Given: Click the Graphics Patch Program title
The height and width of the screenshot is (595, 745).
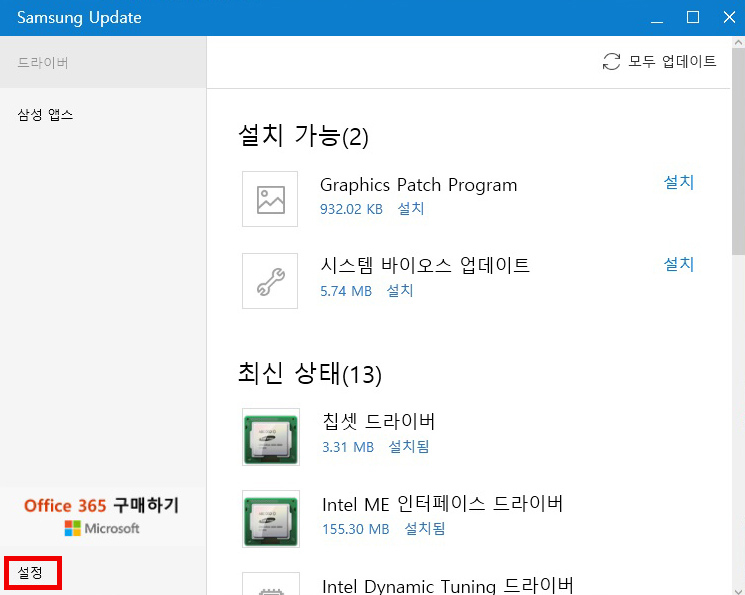Looking at the screenshot, I should tap(419, 185).
